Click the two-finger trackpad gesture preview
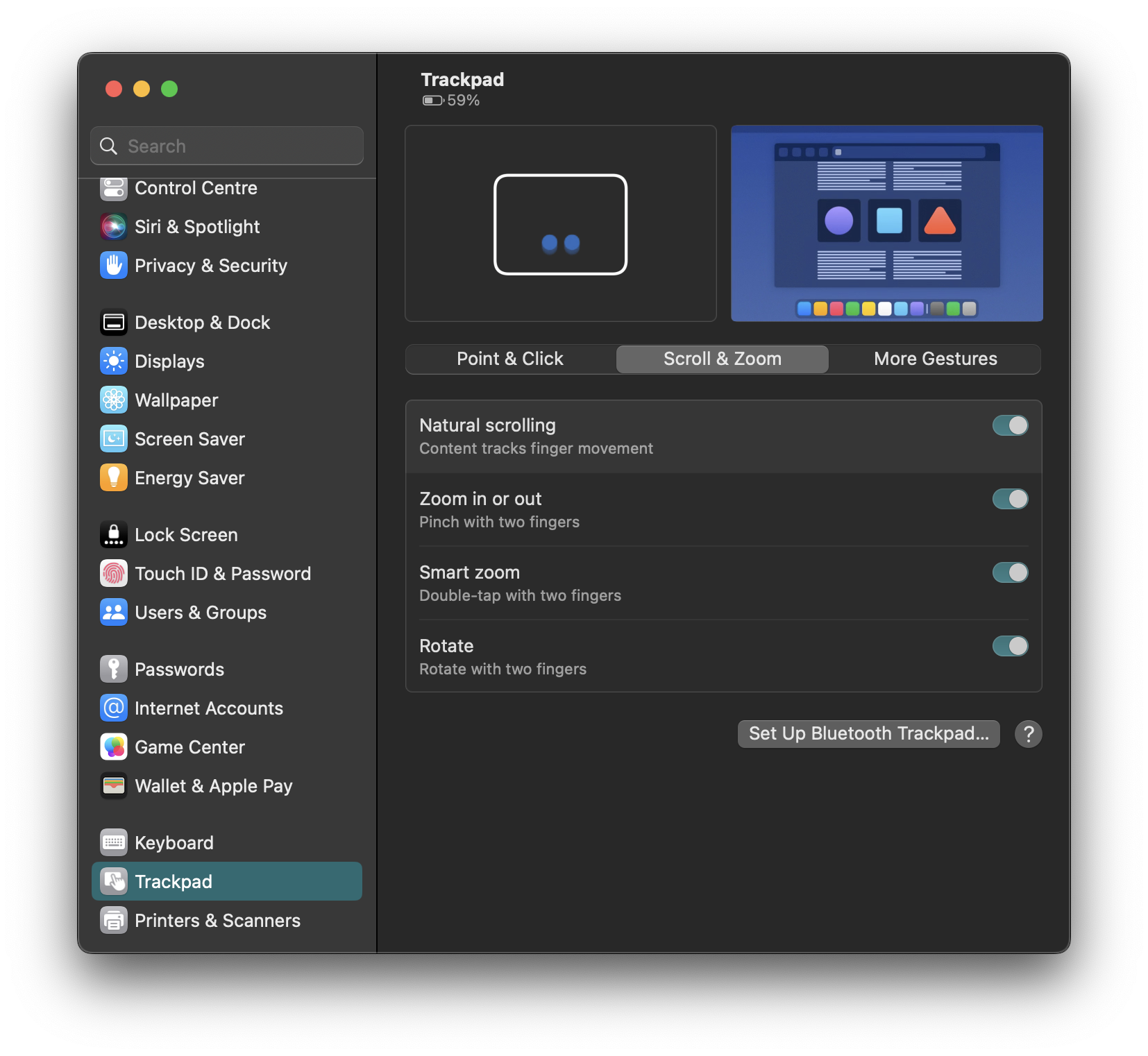The image size is (1148, 1056). 560,223
